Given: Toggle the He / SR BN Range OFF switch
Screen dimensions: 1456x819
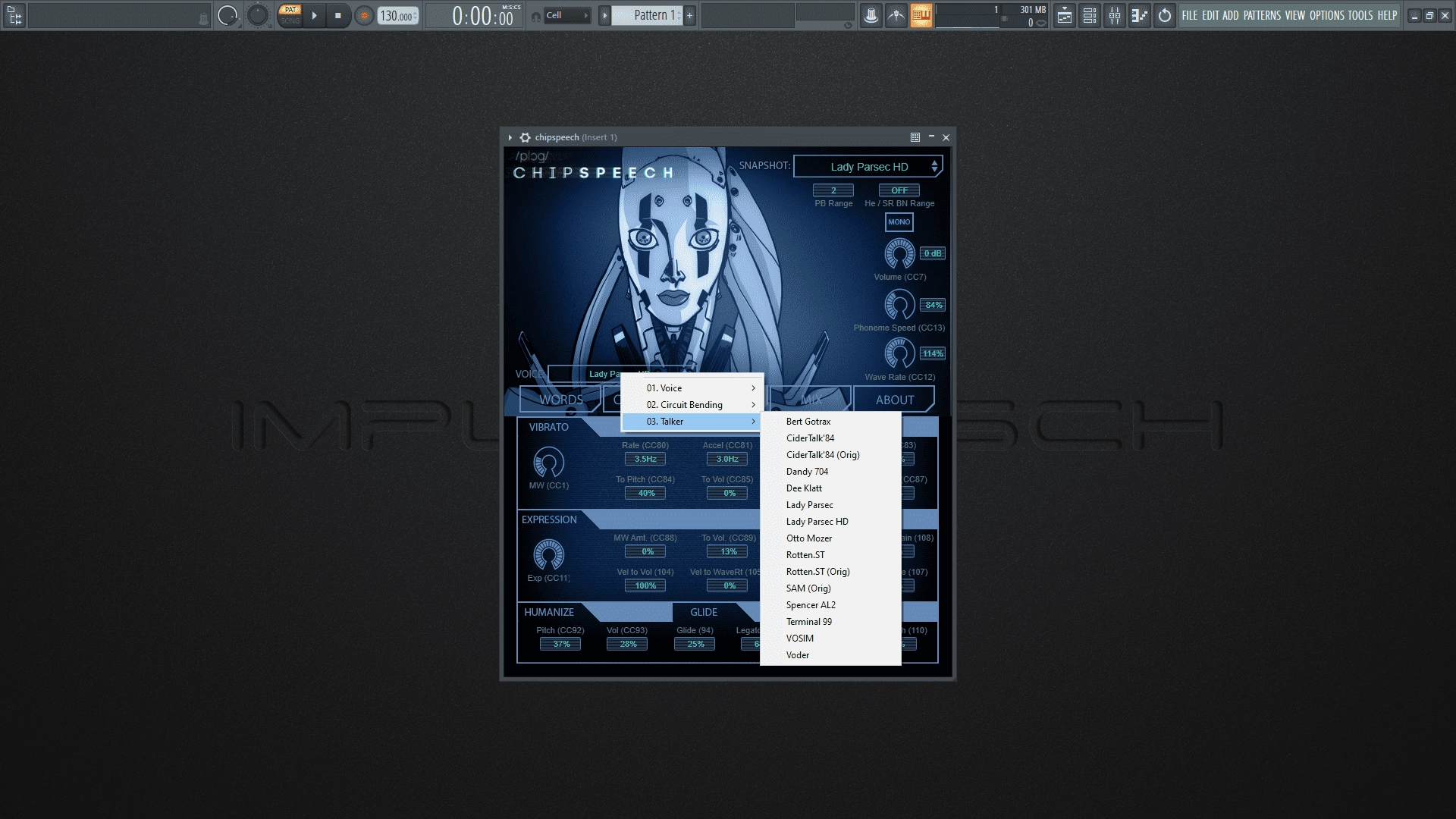Looking at the screenshot, I should click(899, 190).
